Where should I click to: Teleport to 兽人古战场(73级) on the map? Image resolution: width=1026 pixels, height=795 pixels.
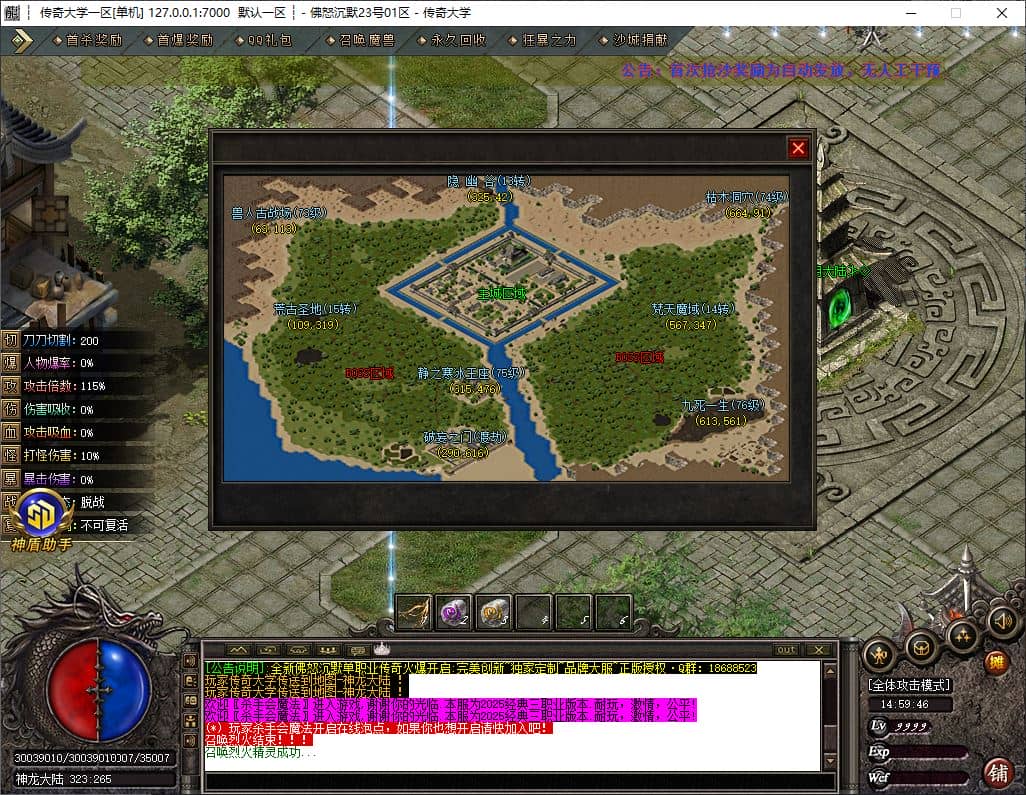(279, 221)
